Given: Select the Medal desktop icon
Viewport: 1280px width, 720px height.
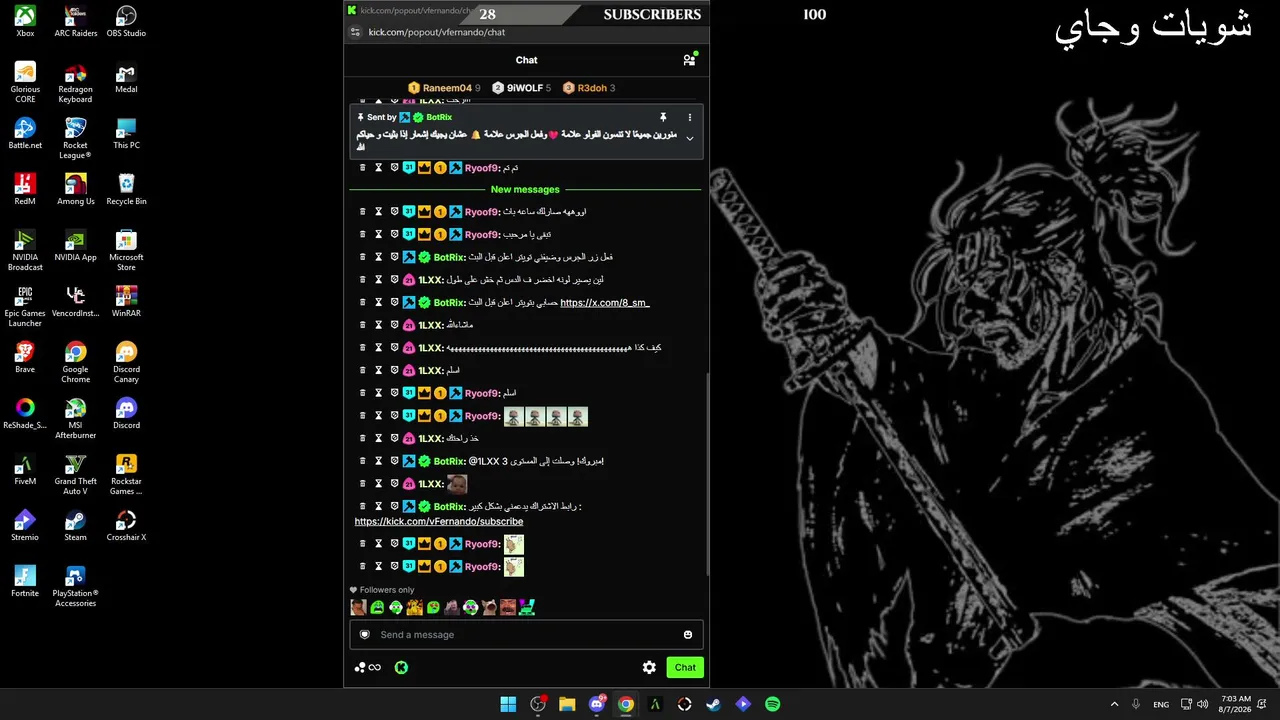Looking at the screenshot, I should [x=126, y=77].
